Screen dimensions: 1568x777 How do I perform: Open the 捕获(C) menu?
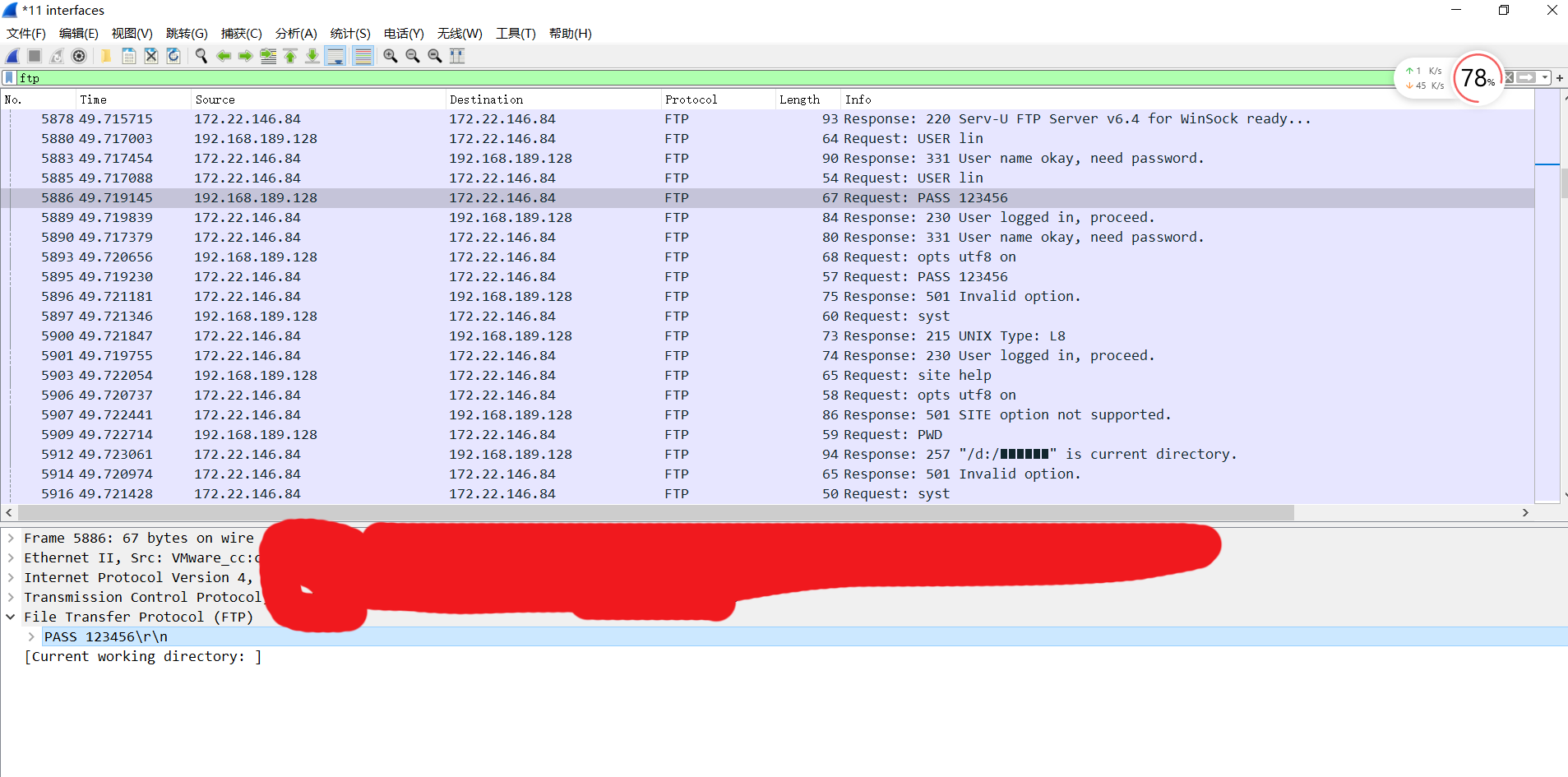pyautogui.click(x=241, y=34)
